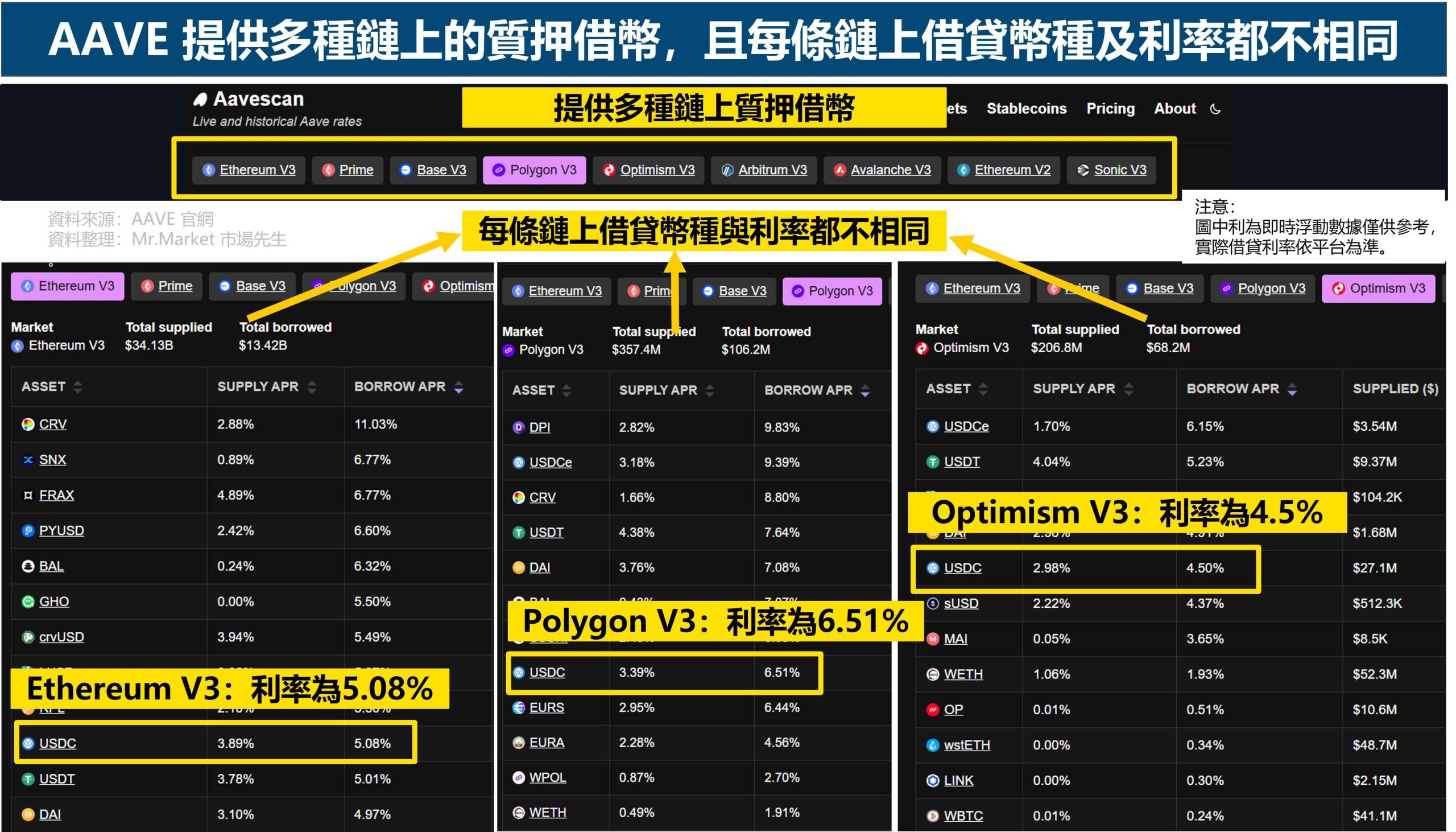Click SUPPLIED ($) column header in Optimism panel

point(1395,389)
